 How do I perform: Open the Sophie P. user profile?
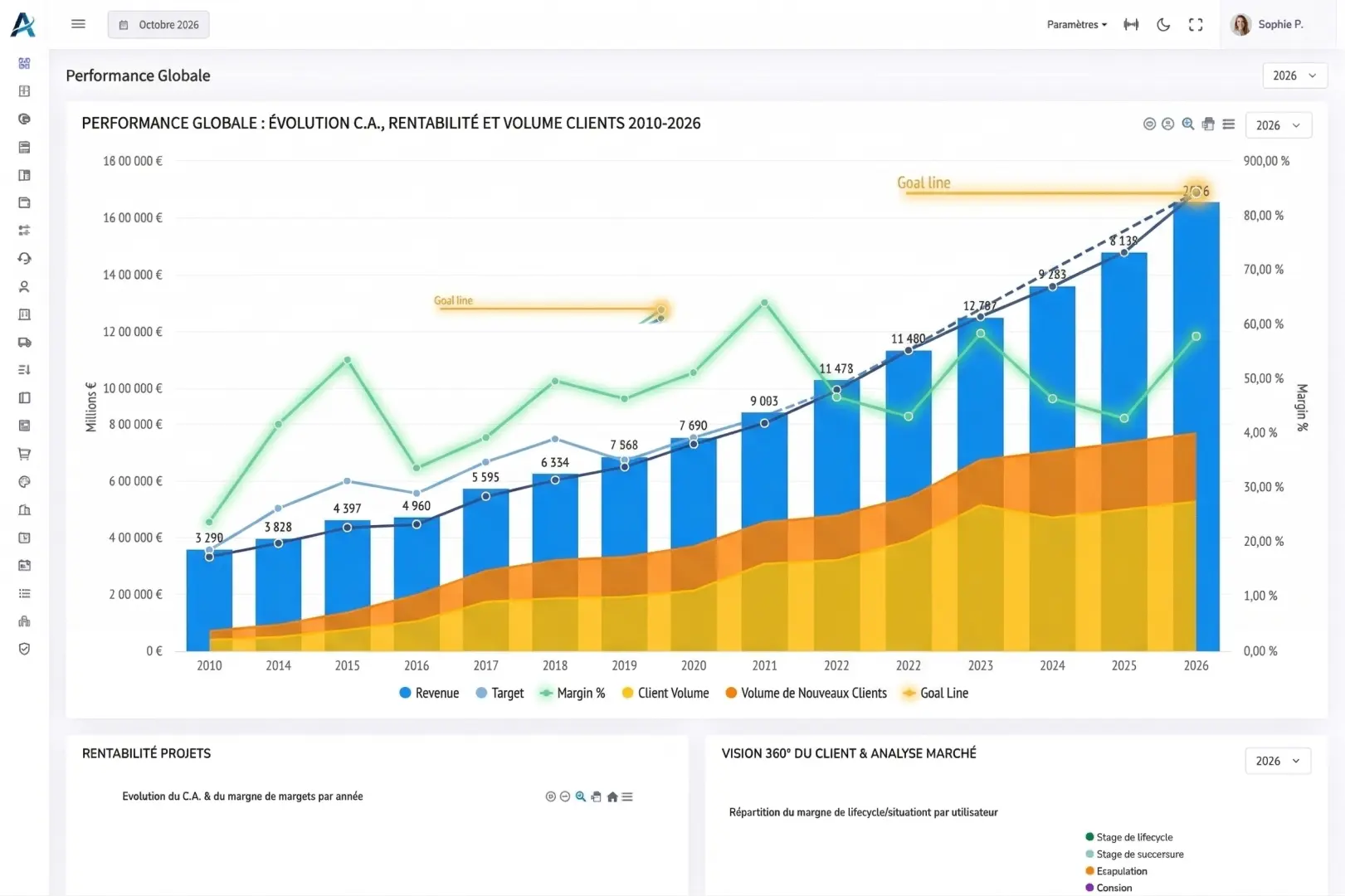point(1268,25)
